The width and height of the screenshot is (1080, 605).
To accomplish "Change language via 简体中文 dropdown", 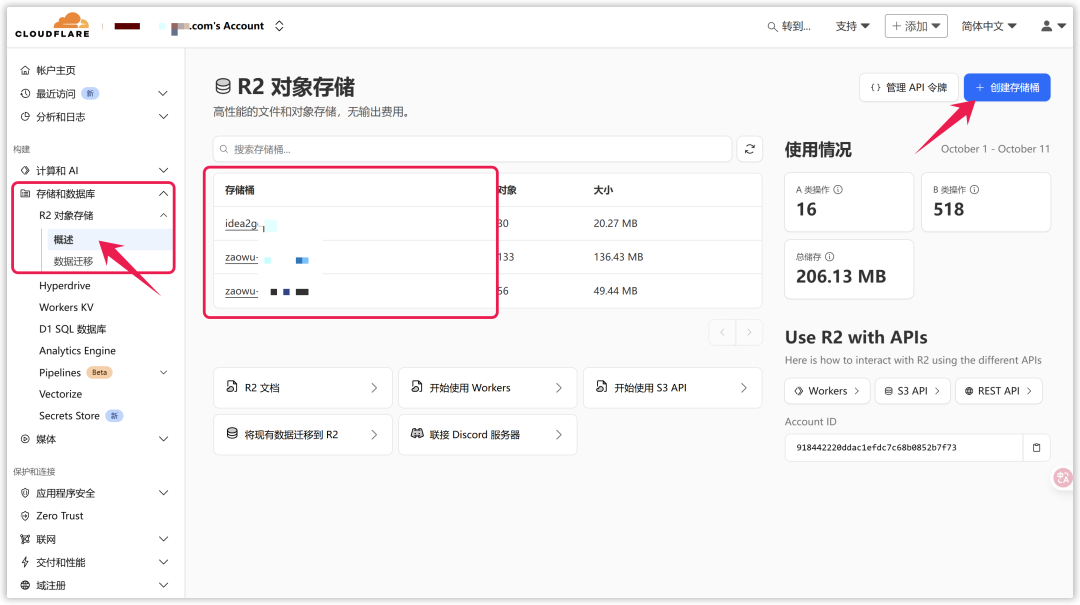I will pos(988,26).
